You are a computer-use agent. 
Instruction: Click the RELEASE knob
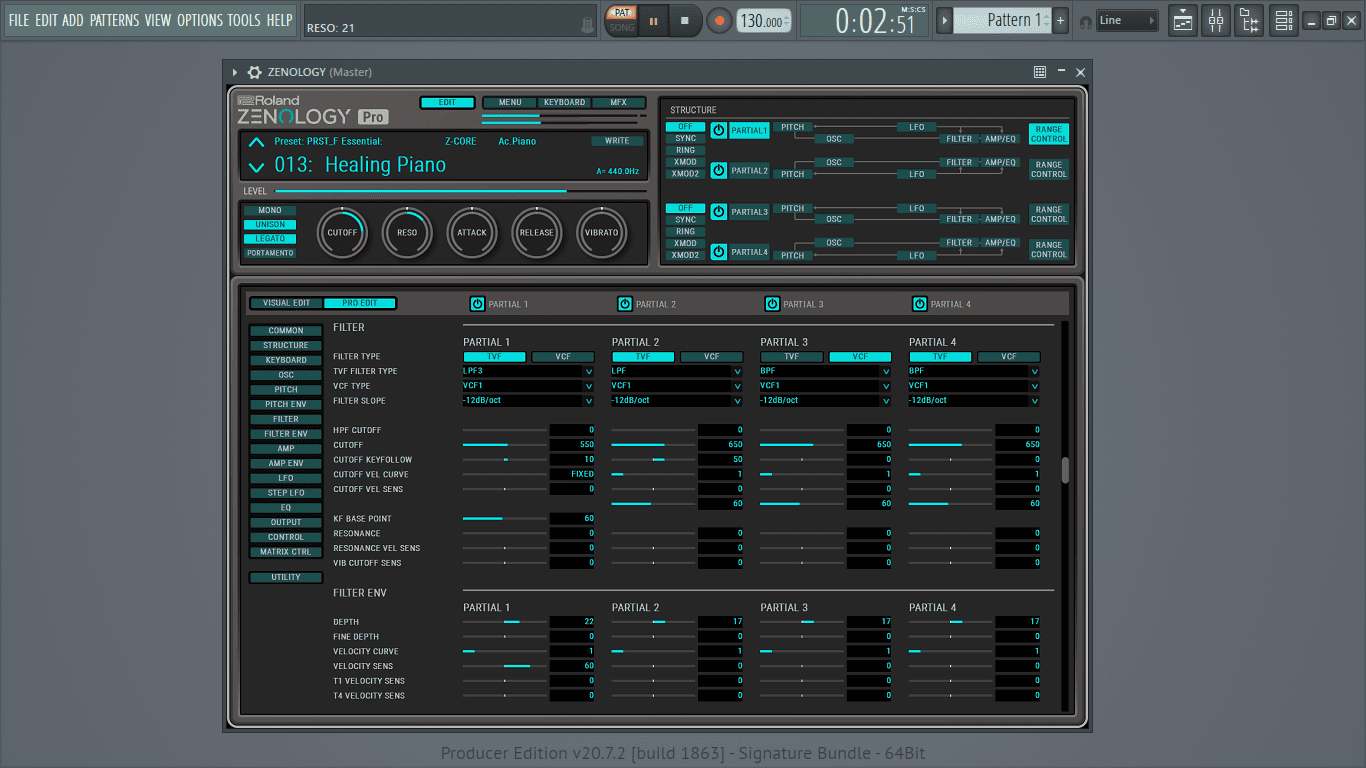(x=537, y=233)
